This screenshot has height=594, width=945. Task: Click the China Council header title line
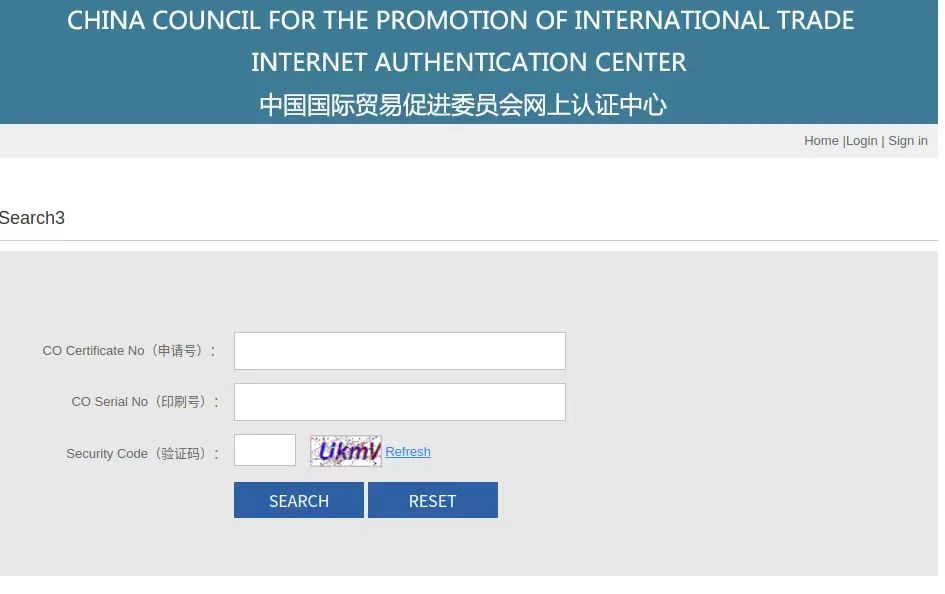click(x=460, y=21)
